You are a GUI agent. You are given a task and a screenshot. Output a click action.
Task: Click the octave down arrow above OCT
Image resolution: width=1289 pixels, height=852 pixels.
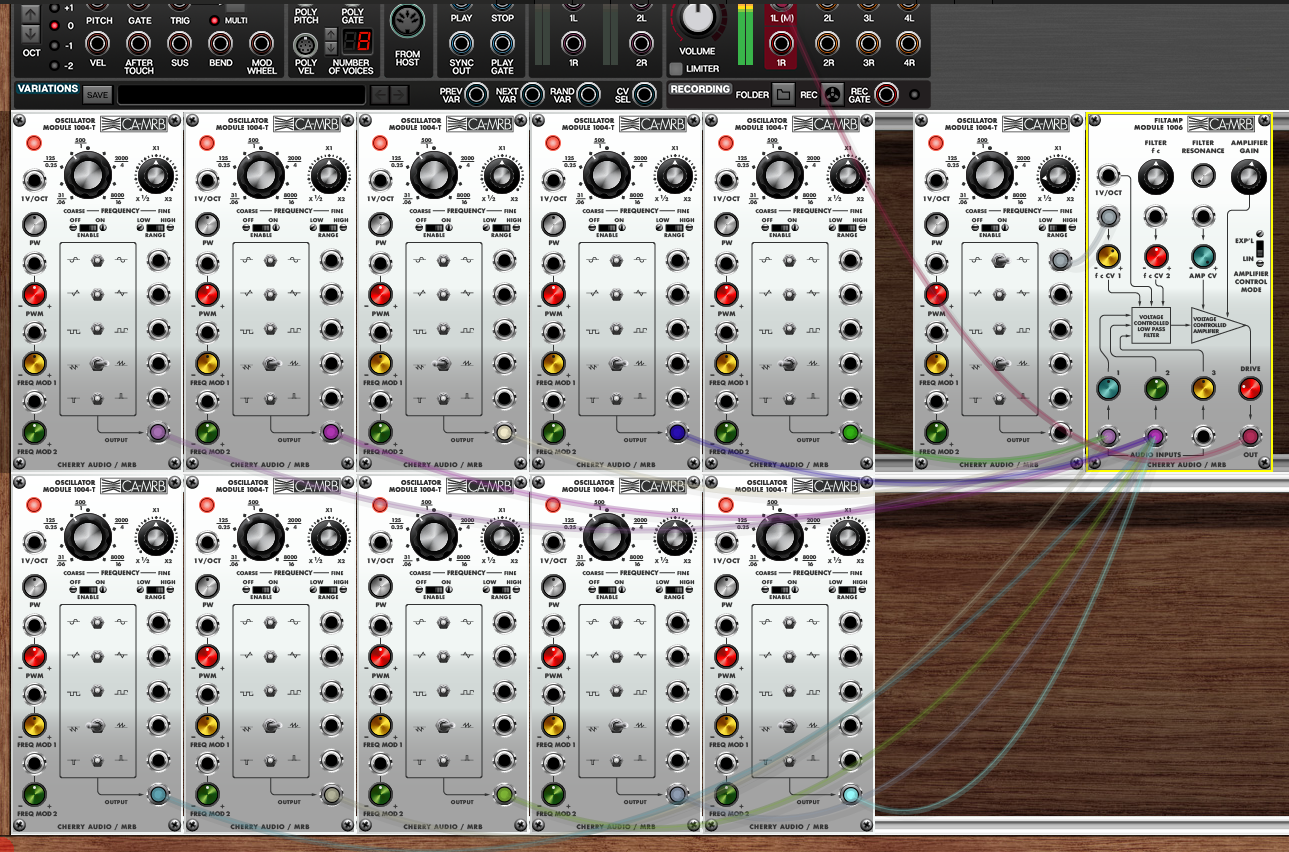(31, 35)
